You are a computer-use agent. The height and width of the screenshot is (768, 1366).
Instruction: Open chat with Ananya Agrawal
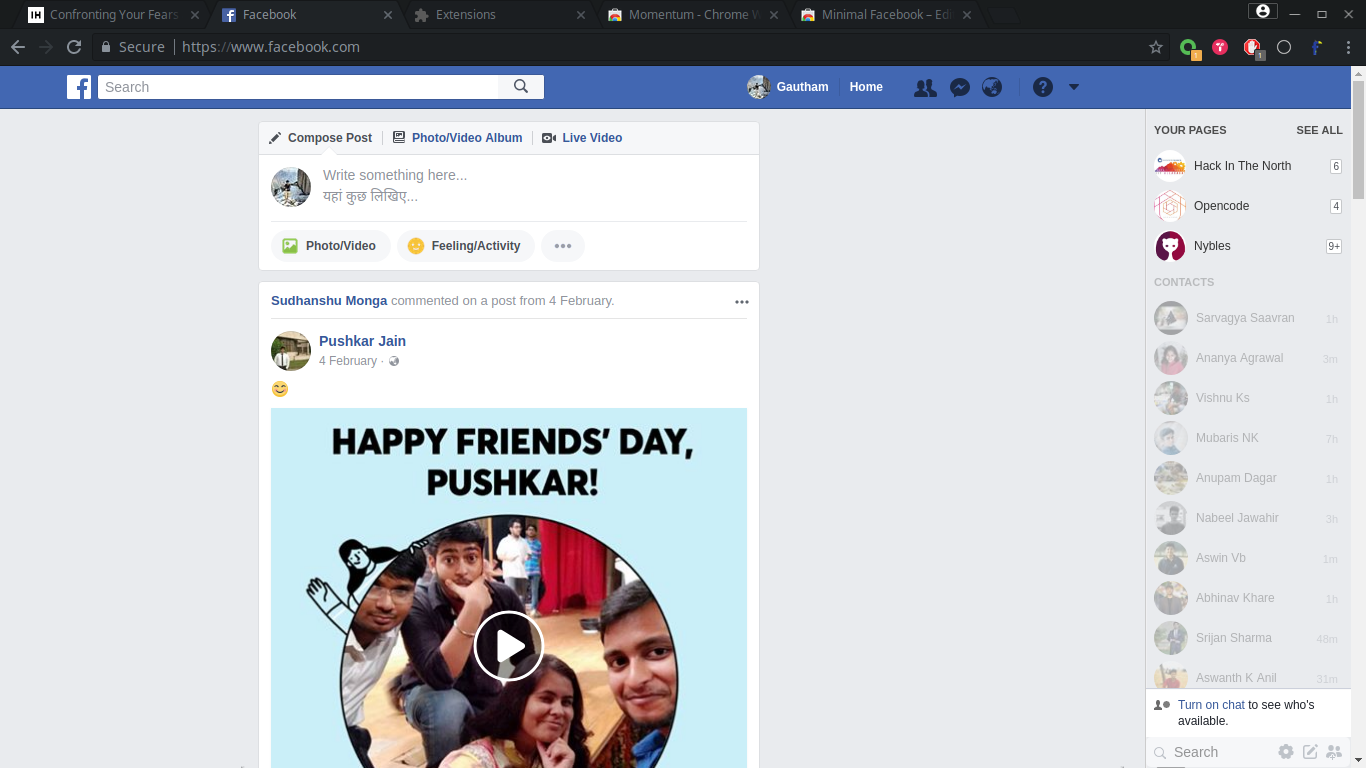click(x=1246, y=358)
